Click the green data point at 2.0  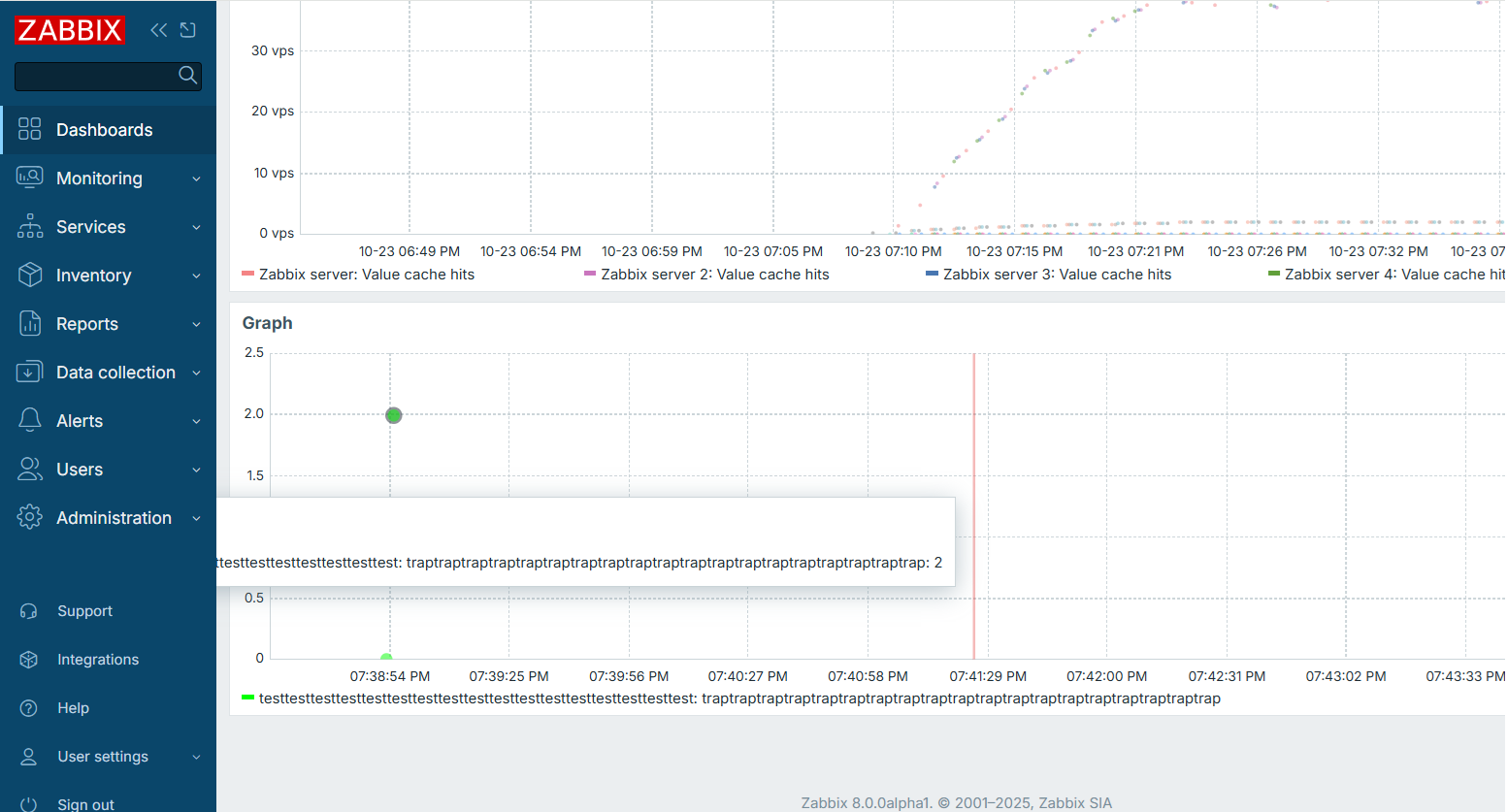tap(393, 415)
